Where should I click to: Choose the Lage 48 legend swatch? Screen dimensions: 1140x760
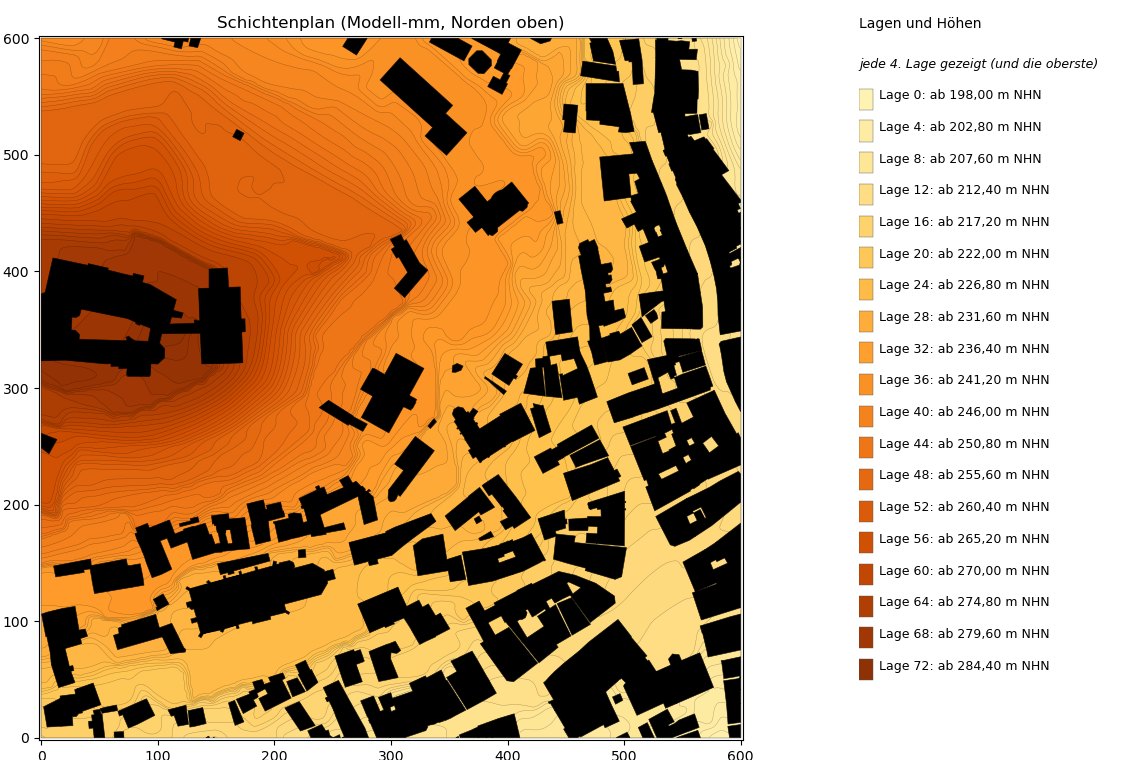[866, 479]
